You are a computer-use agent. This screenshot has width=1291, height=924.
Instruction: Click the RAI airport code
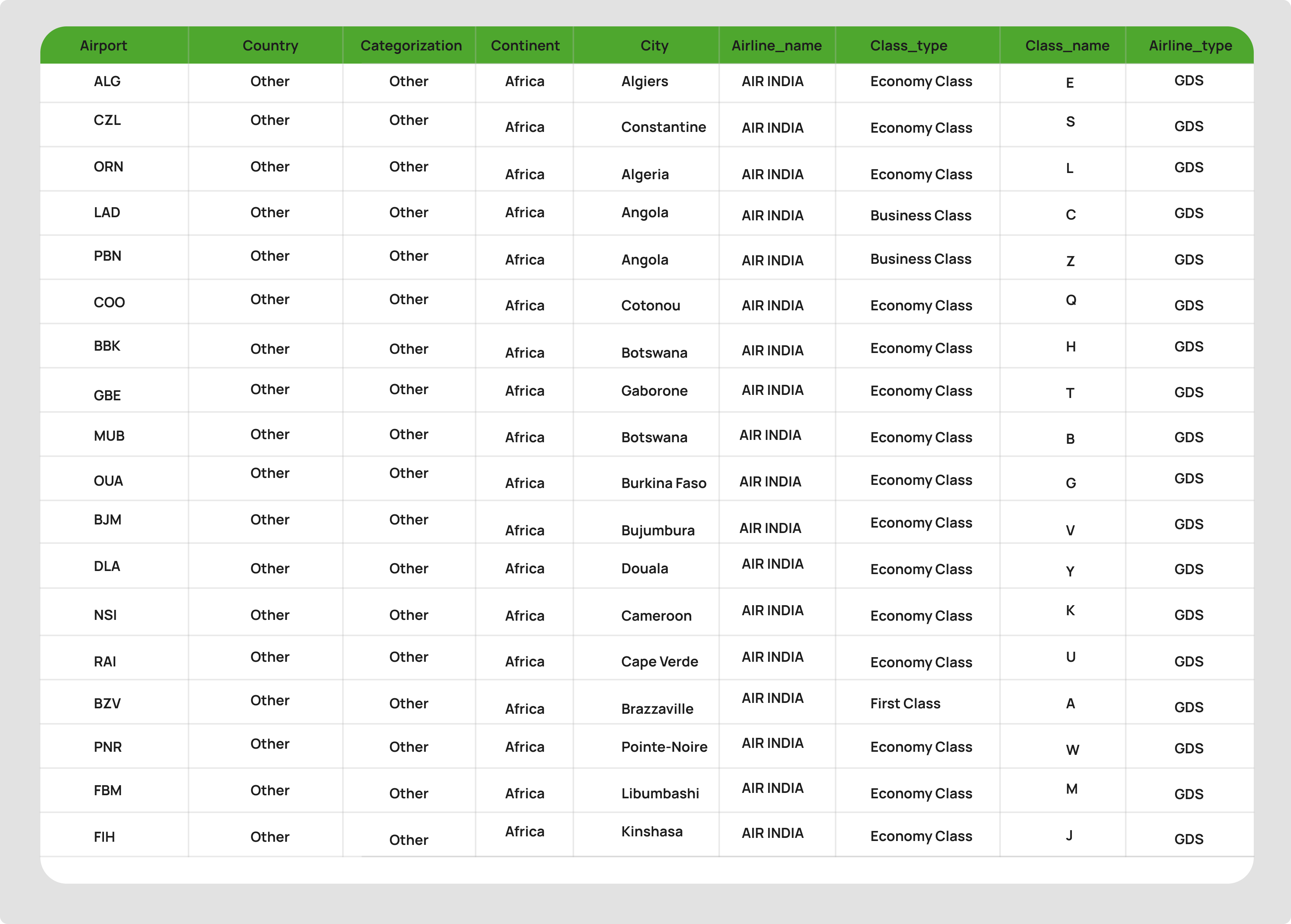[105, 662]
